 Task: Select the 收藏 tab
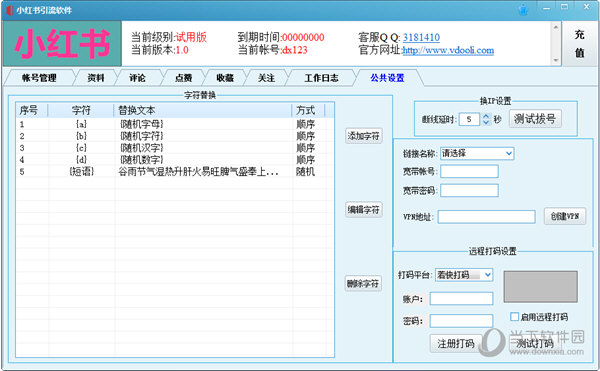click(x=225, y=78)
